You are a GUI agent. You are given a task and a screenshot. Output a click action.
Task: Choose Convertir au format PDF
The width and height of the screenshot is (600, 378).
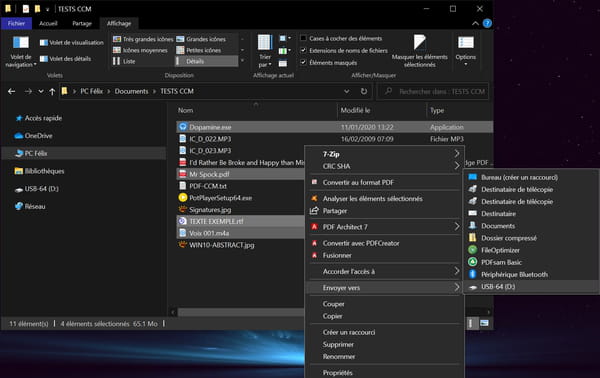(x=384, y=182)
